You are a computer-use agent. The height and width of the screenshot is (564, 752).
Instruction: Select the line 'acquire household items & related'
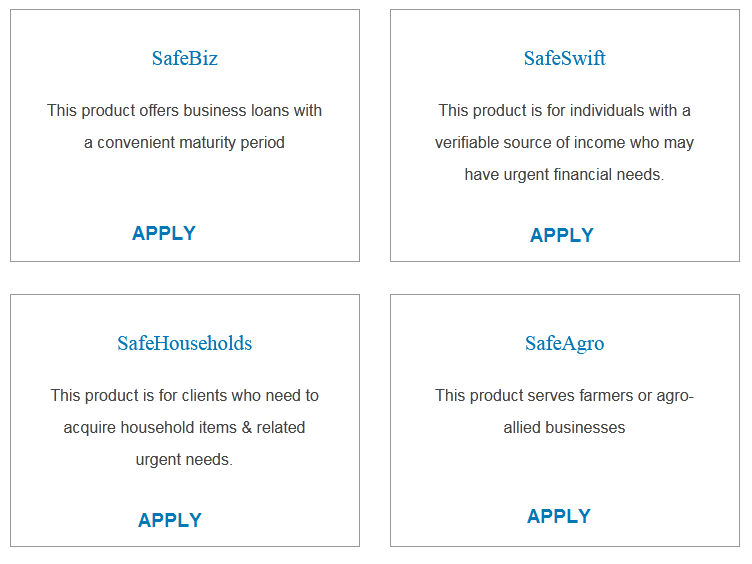click(x=184, y=428)
